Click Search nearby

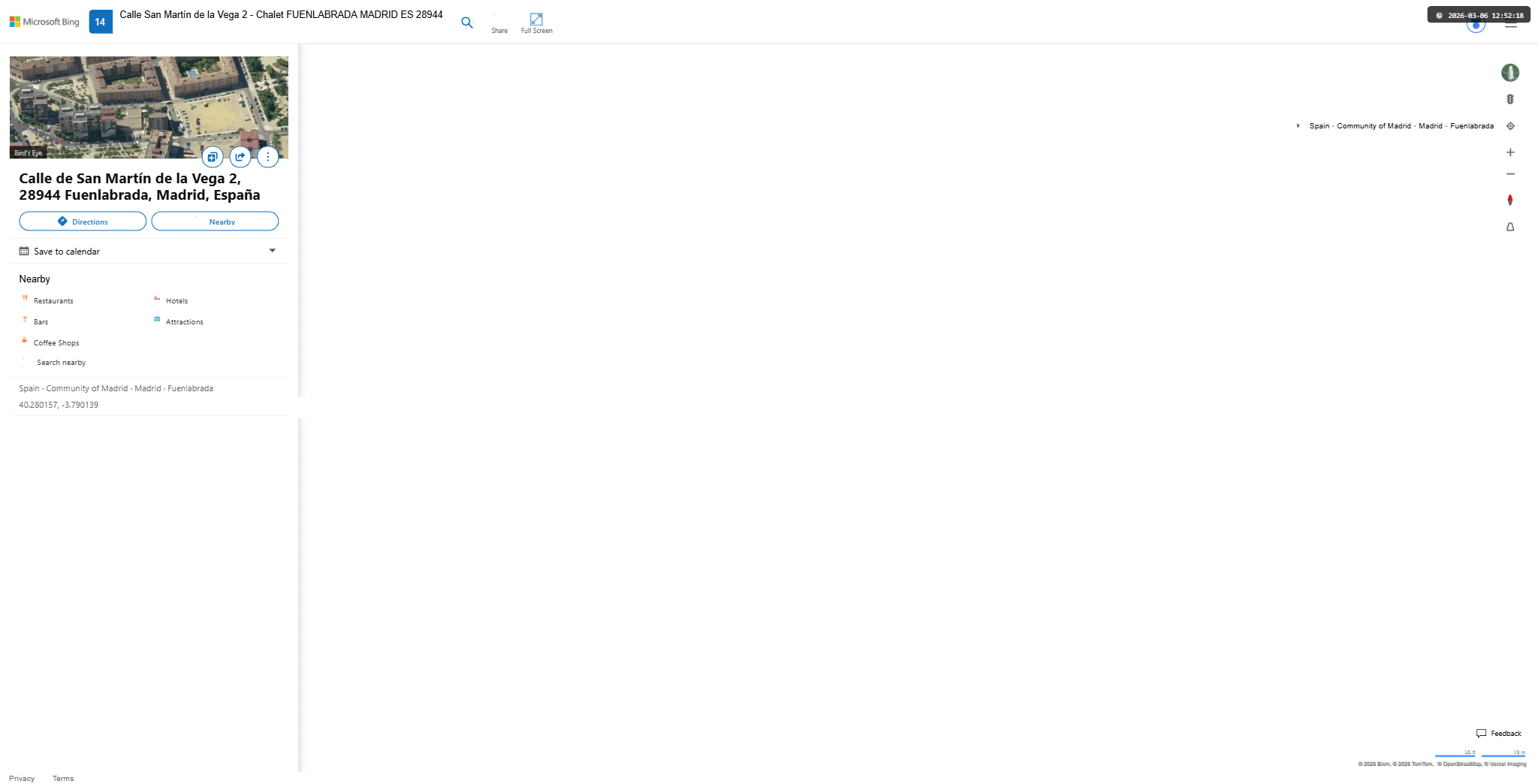[62, 362]
